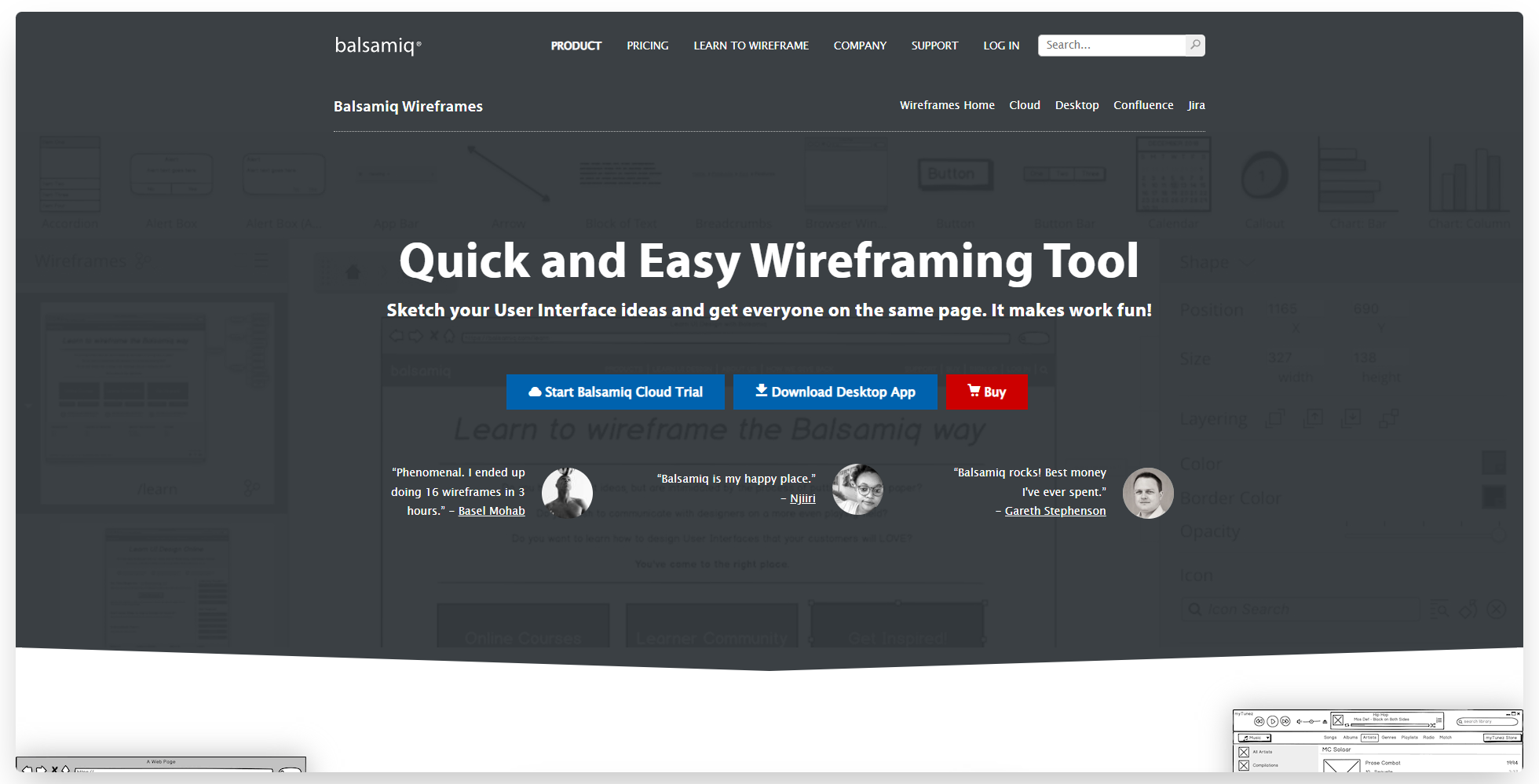This screenshot has height=784, width=1539.
Task: Click the Border Color swatch in the Shape panel
Action: click(x=1493, y=498)
